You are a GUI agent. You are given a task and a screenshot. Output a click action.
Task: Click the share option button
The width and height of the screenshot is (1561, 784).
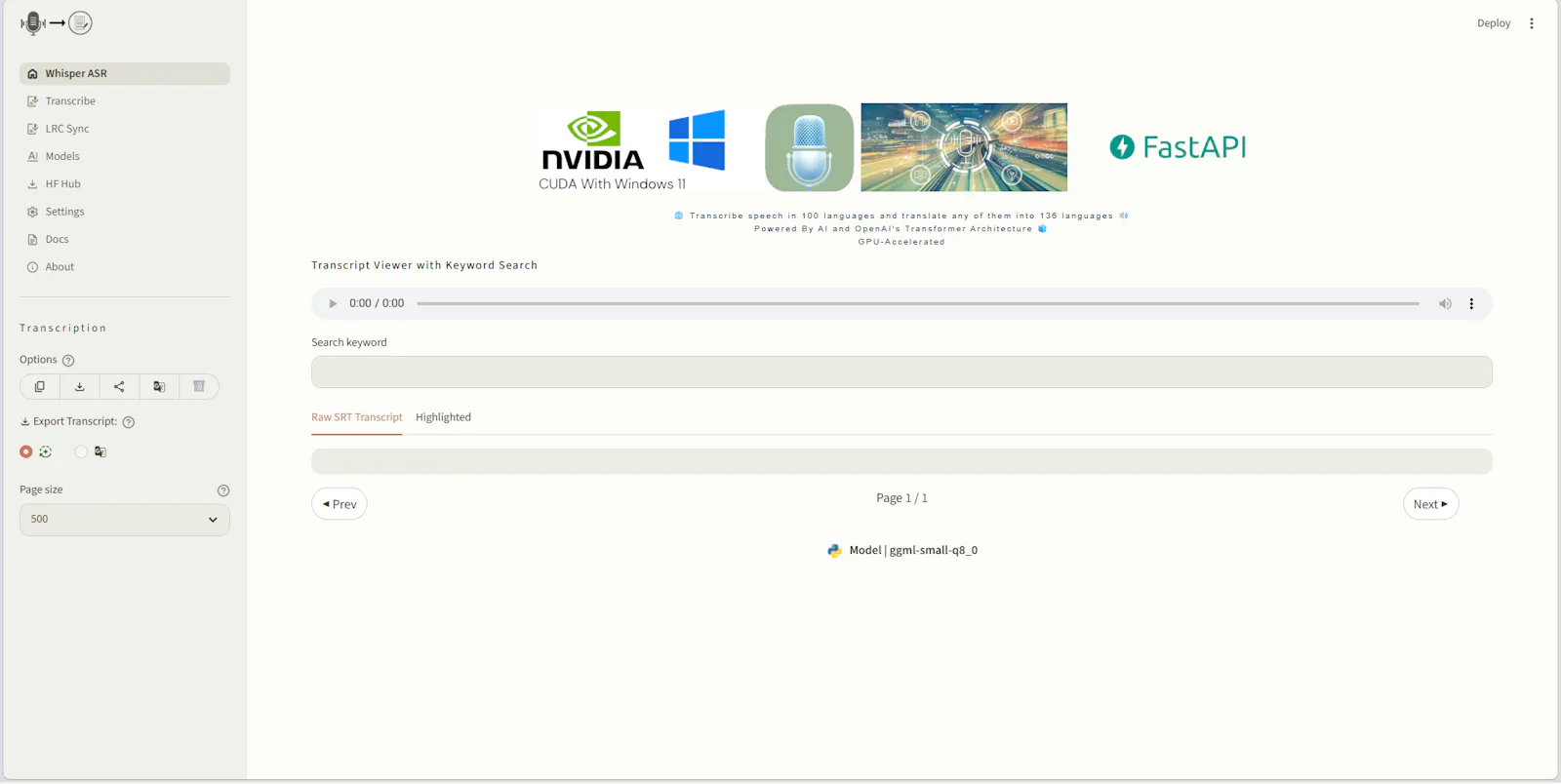click(119, 386)
